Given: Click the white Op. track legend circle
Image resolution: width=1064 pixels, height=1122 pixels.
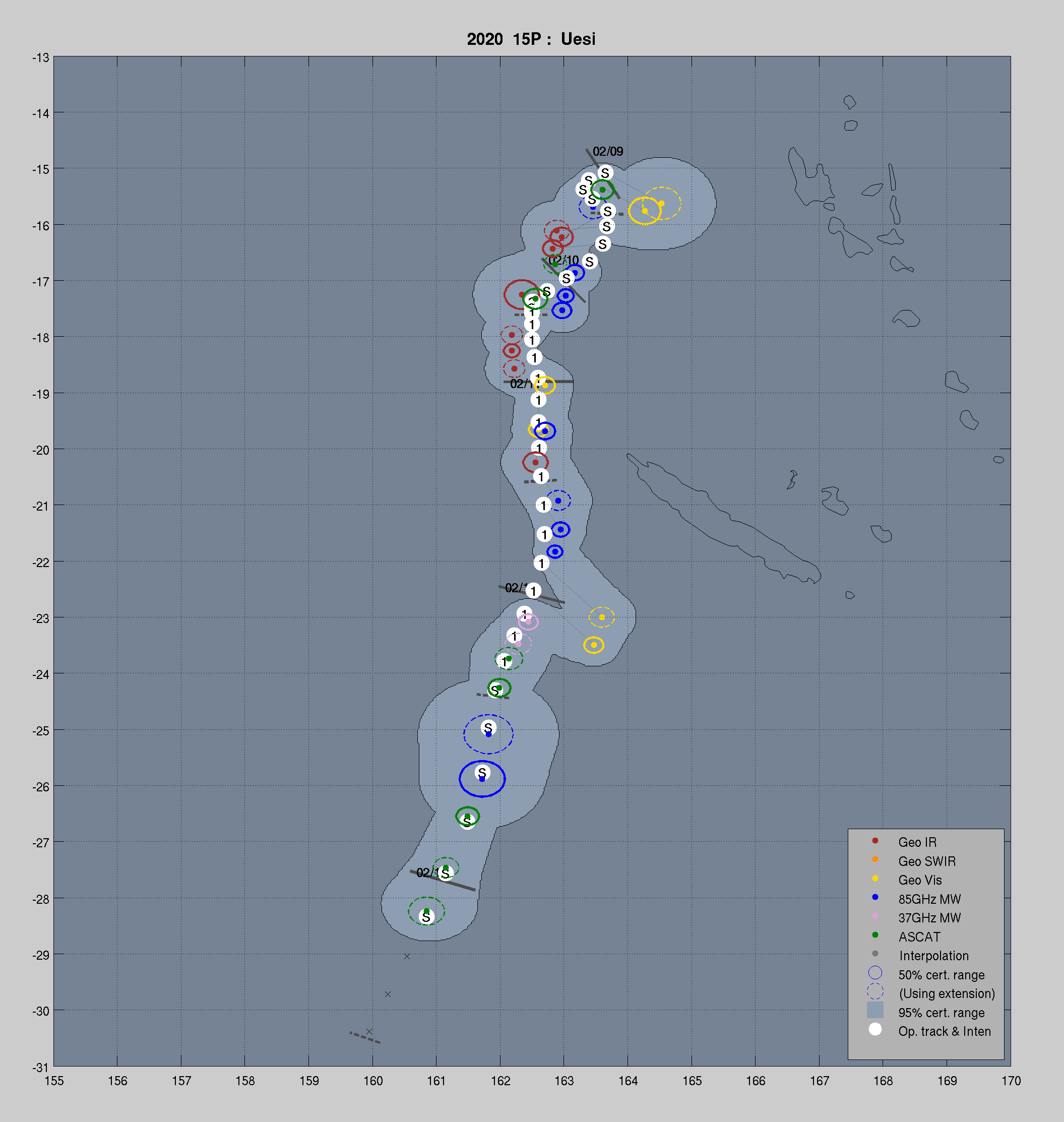Looking at the screenshot, I should pos(875,1029).
